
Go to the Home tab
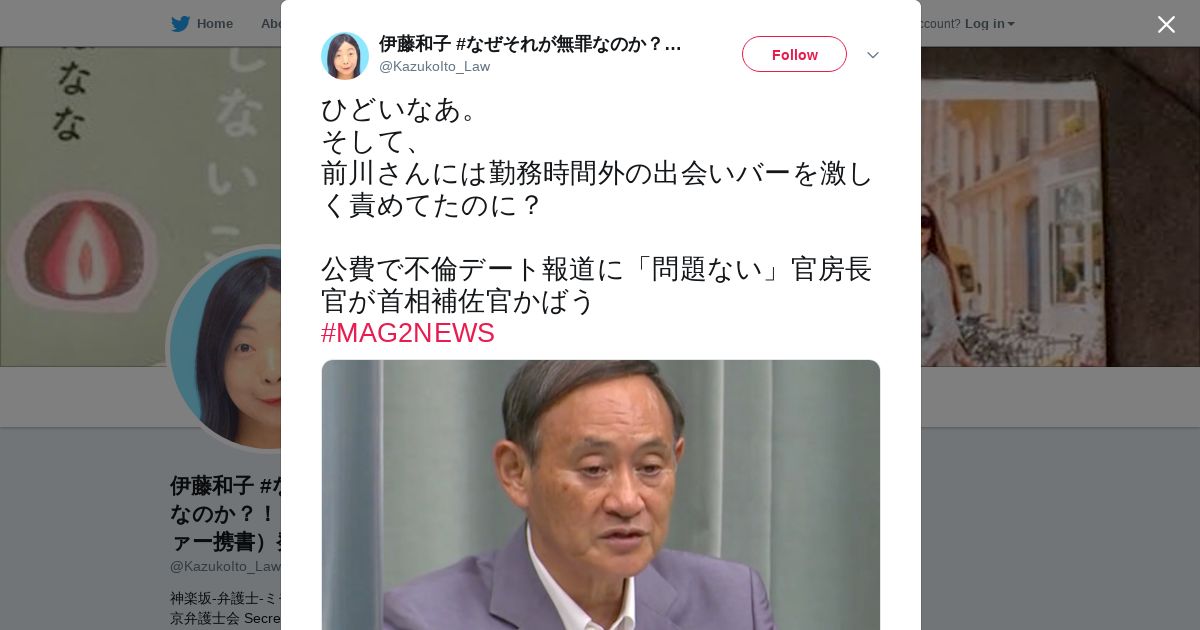[x=214, y=24]
